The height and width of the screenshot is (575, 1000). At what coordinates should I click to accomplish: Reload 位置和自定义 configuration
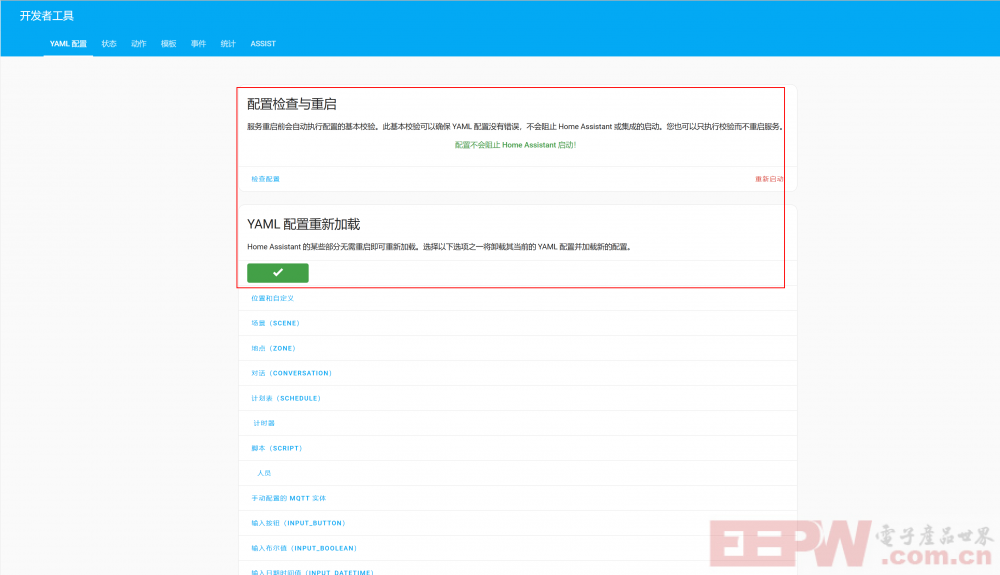point(272,298)
